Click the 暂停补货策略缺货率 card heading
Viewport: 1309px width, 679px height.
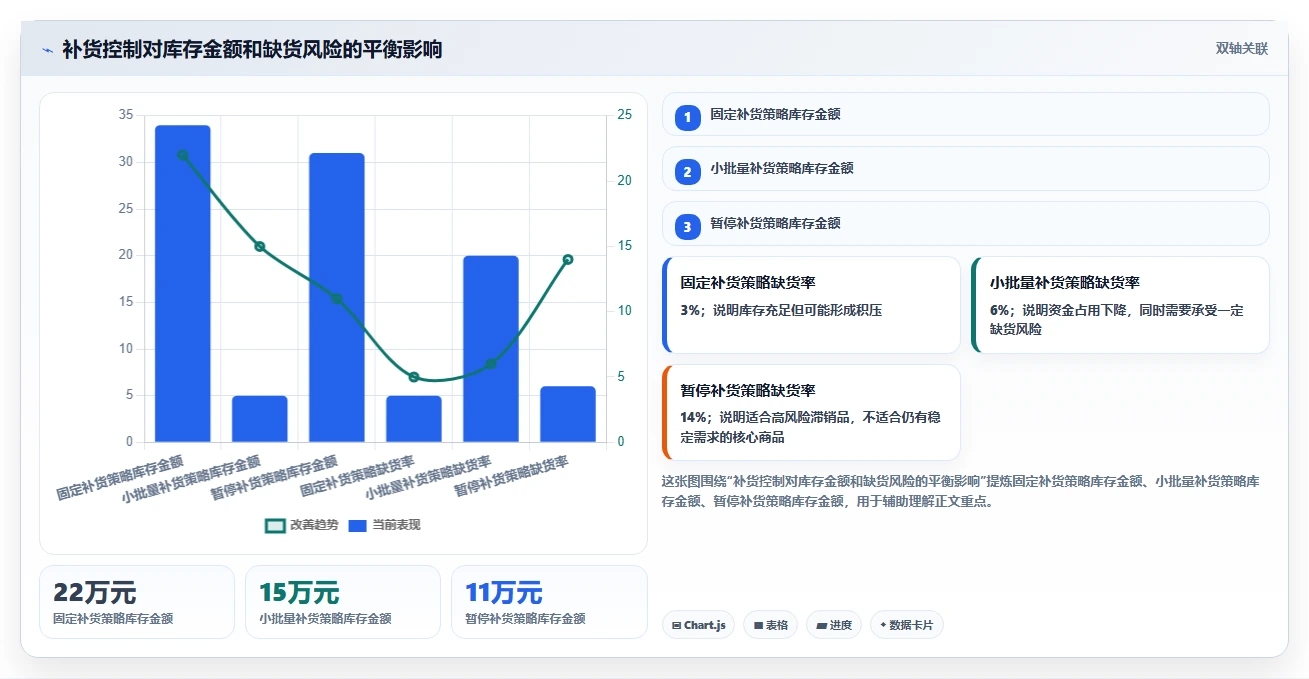[748, 390]
